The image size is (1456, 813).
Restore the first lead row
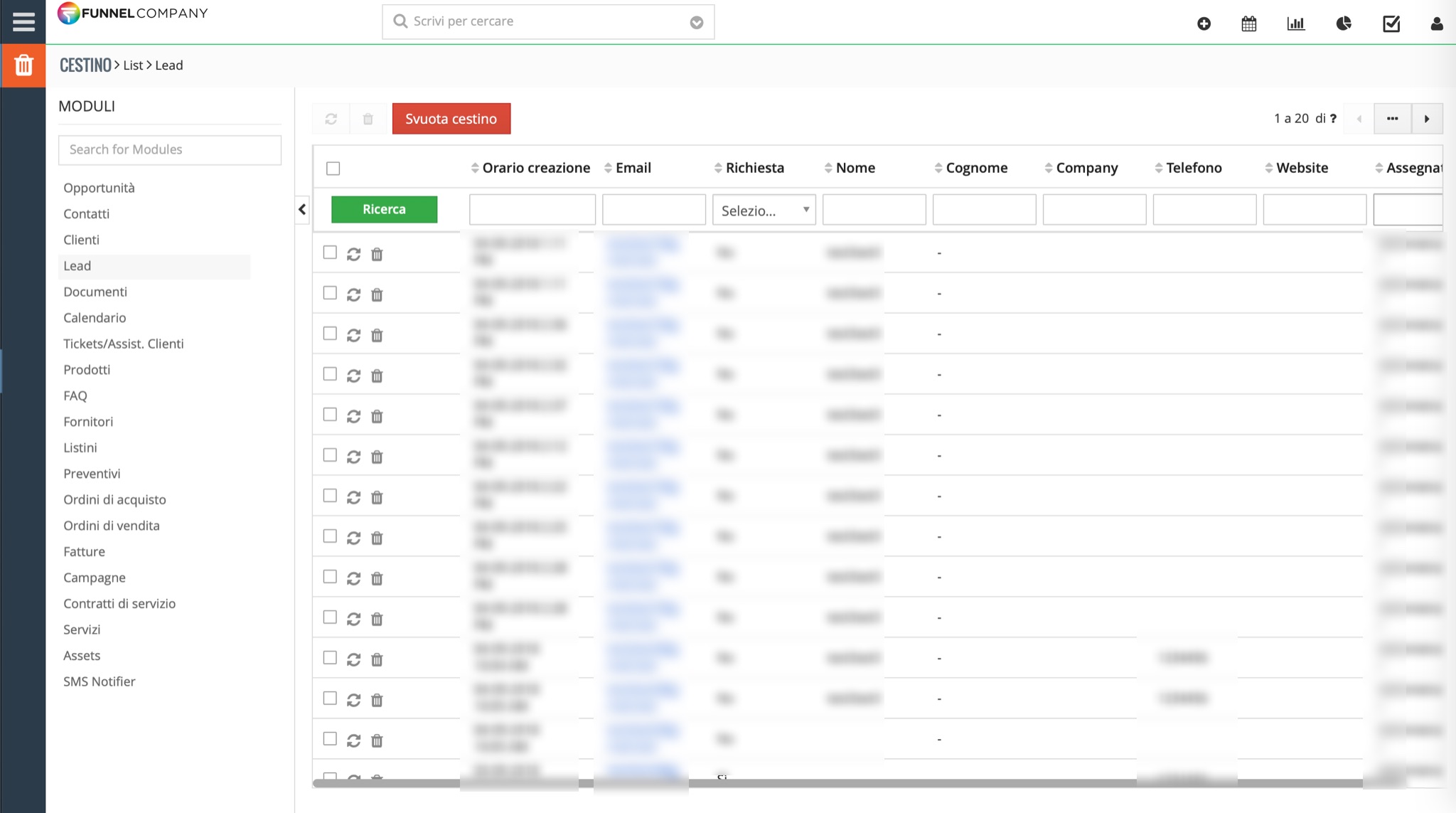(x=353, y=254)
